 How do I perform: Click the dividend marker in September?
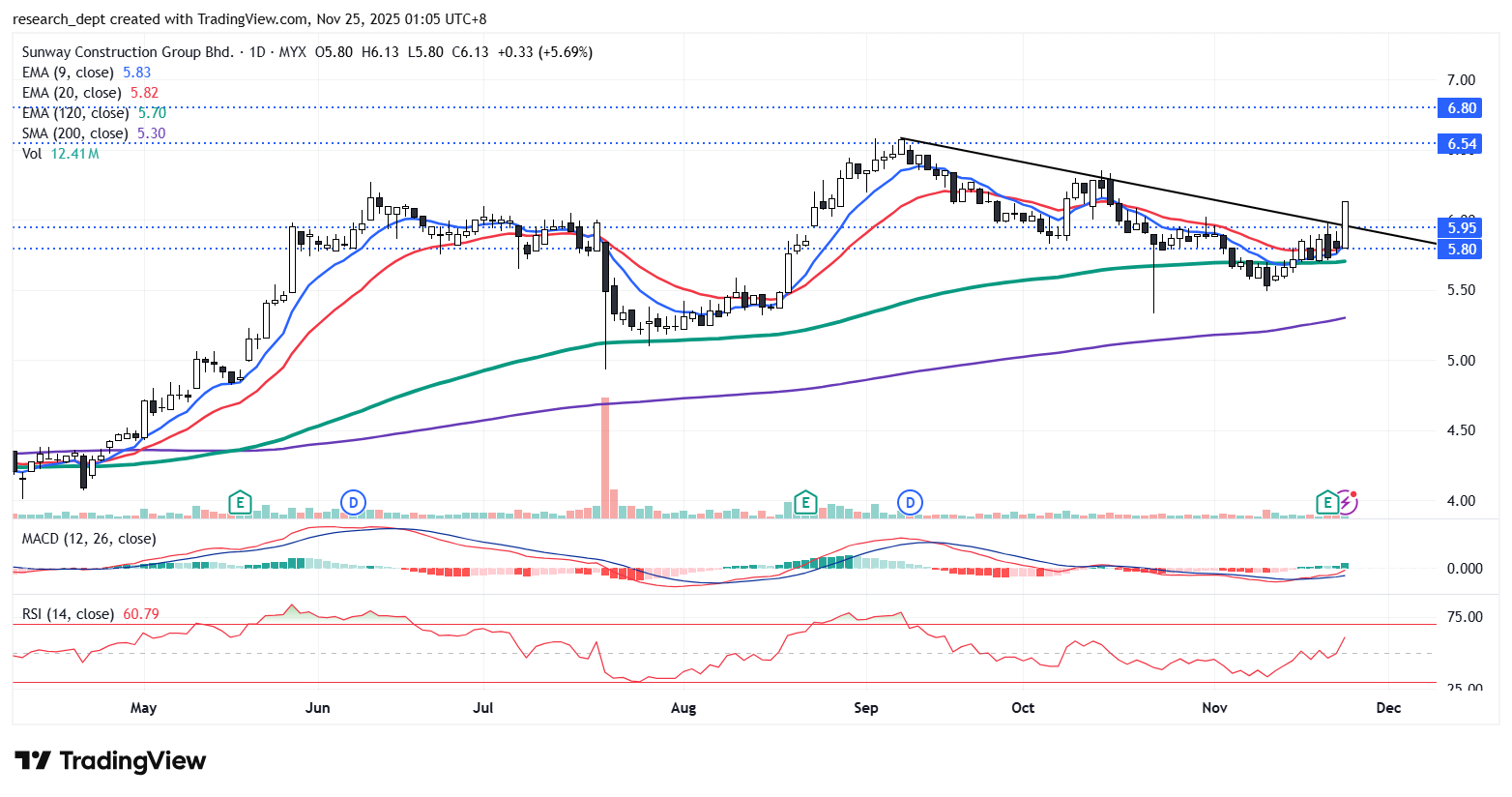pyautogui.click(x=910, y=502)
